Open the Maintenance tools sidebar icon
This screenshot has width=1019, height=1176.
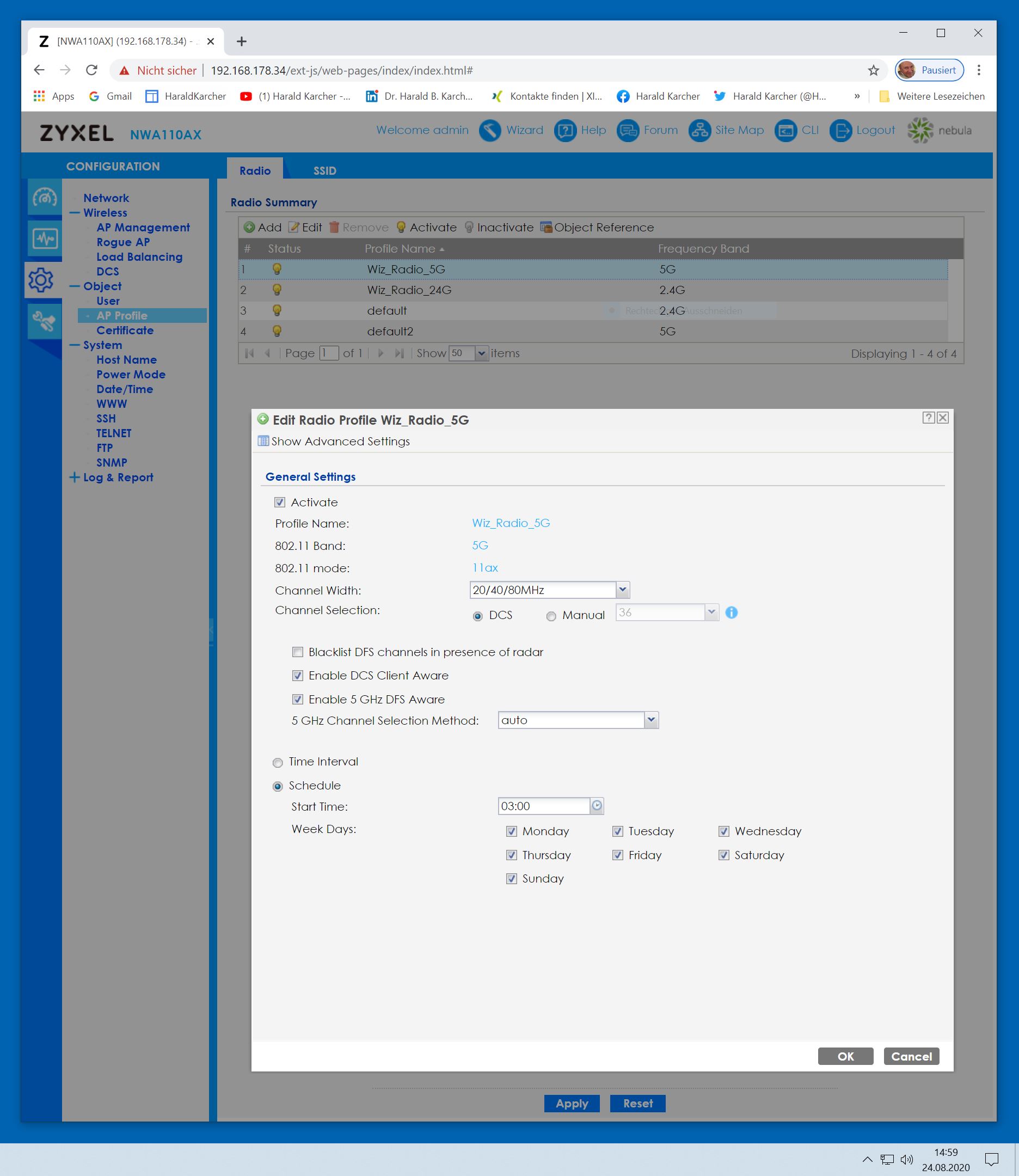[44, 321]
